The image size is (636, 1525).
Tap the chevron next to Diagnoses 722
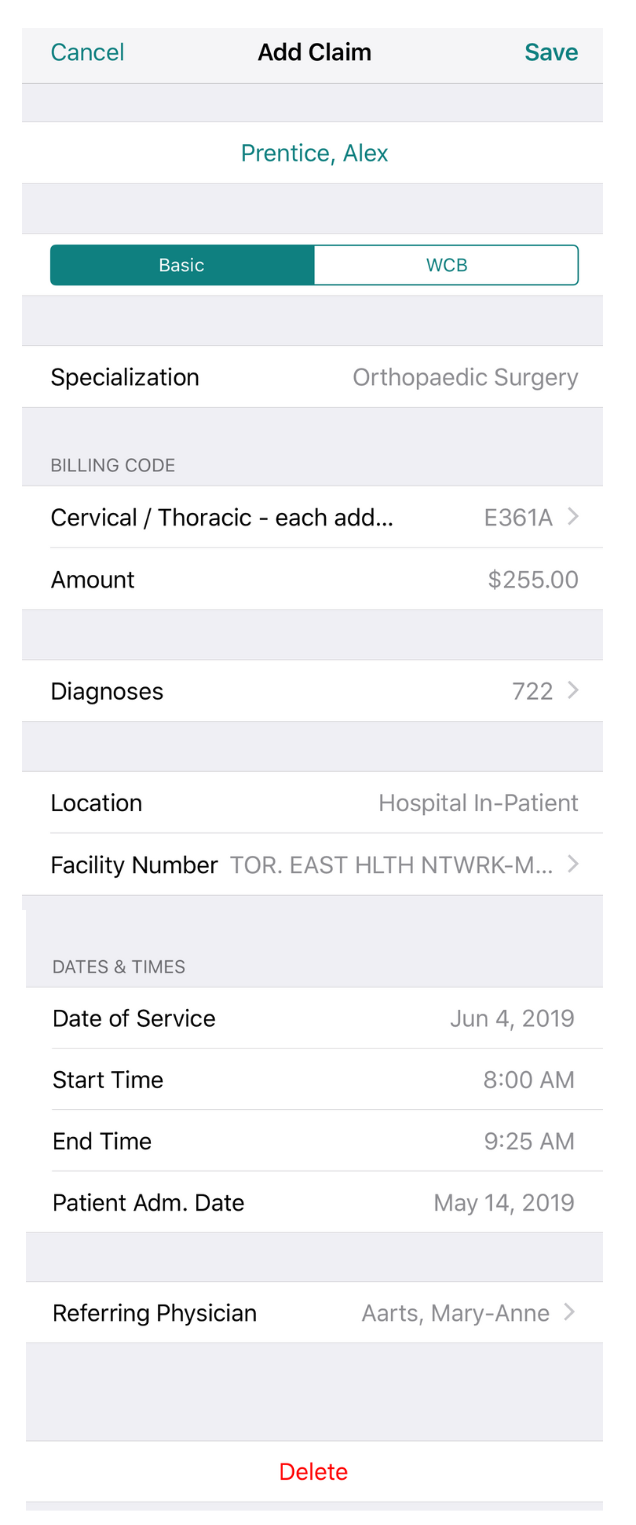coord(573,691)
